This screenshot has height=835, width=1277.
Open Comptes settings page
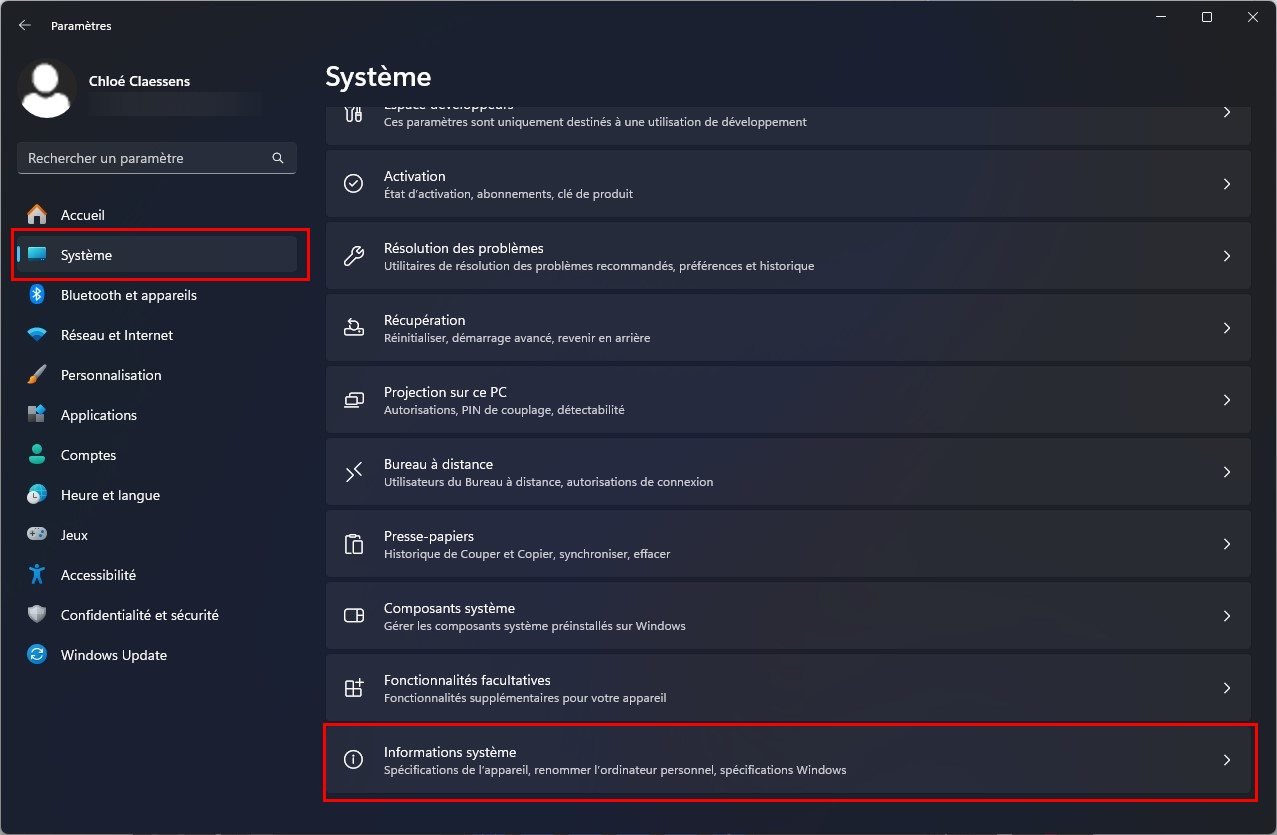pyautogui.click(x=157, y=455)
